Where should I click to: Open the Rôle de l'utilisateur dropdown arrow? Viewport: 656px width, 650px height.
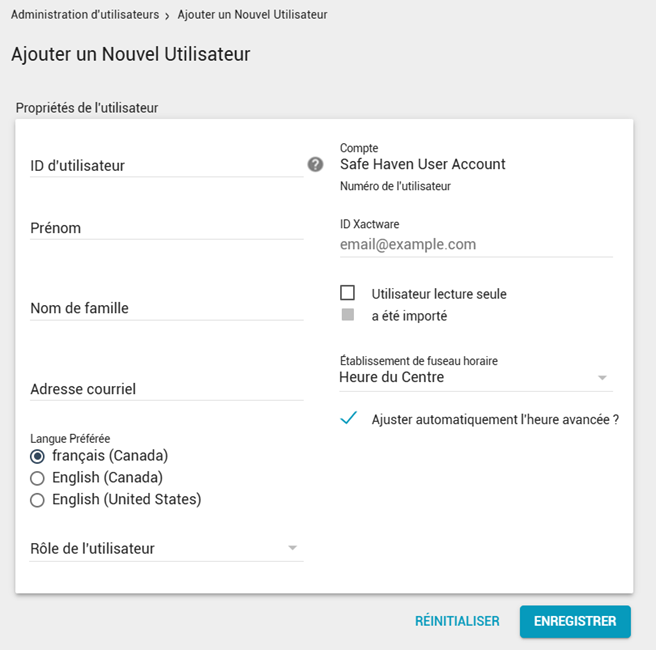[x=292, y=548]
